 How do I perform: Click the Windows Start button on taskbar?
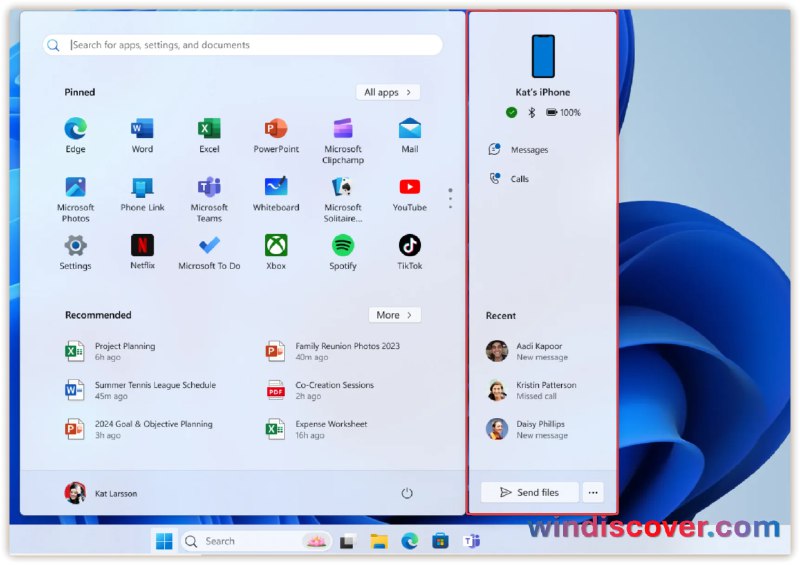point(164,541)
